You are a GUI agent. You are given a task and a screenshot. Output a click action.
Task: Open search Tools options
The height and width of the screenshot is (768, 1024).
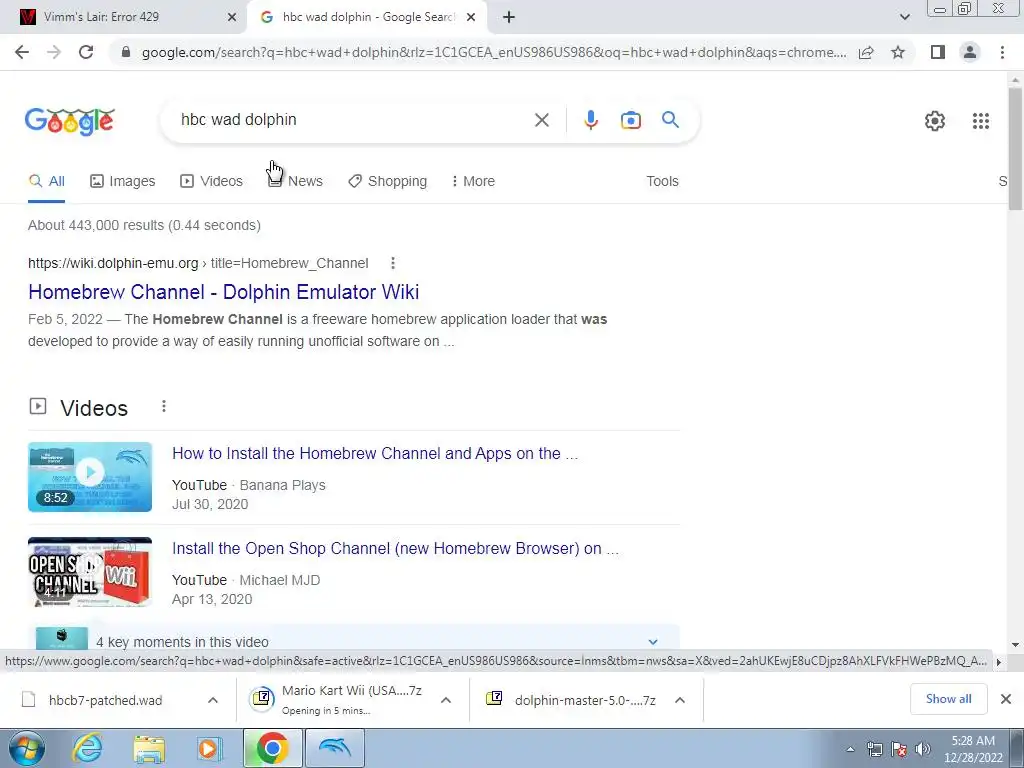pos(662,182)
